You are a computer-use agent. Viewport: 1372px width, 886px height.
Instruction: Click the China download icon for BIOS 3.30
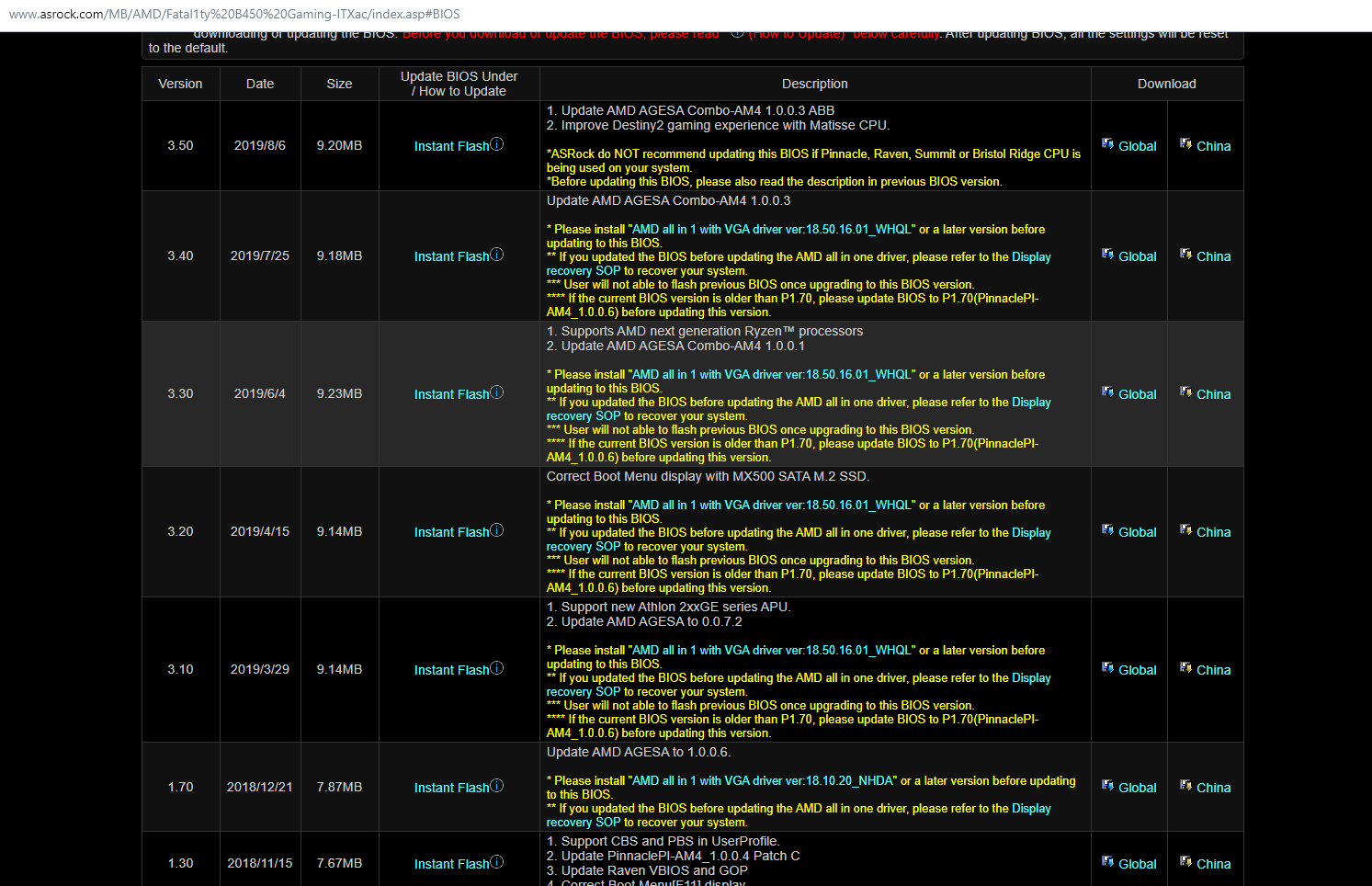(x=1186, y=392)
